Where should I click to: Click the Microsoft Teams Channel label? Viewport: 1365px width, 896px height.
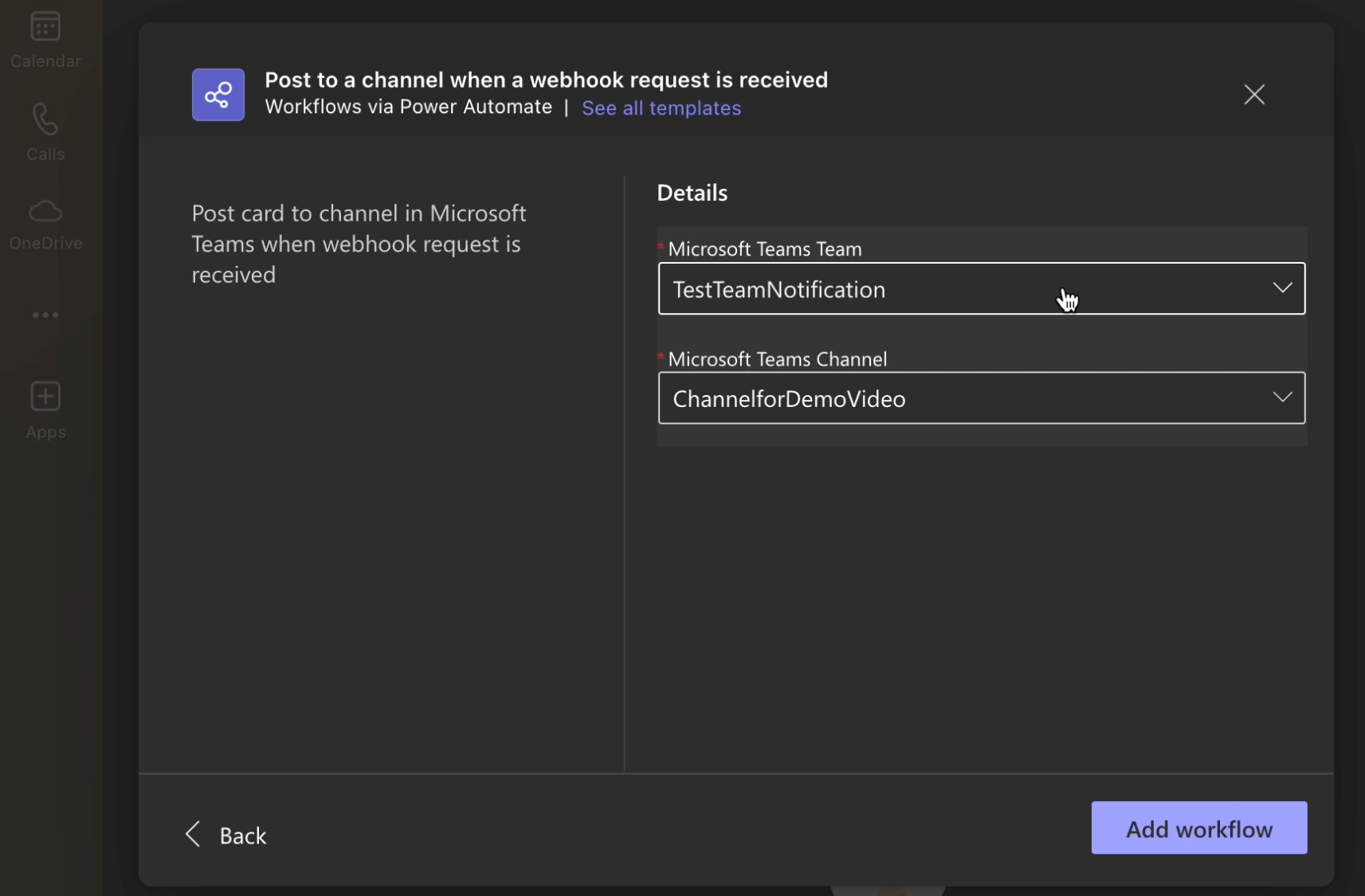(778, 359)
